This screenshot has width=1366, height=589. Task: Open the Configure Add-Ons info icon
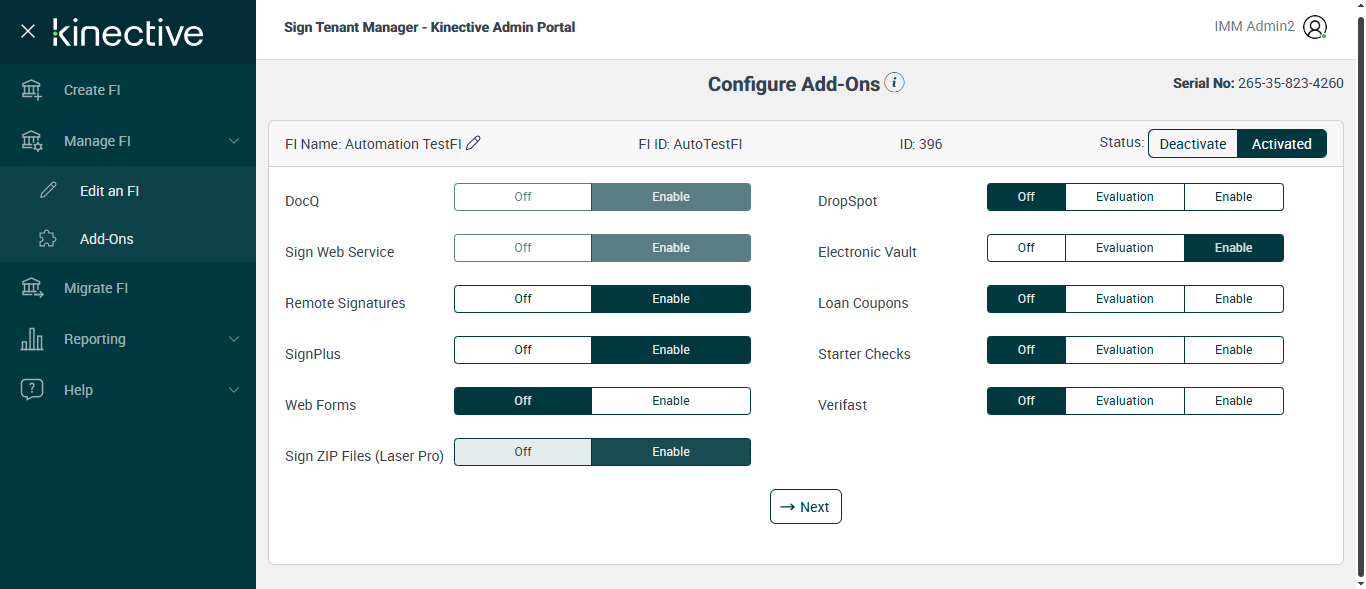895,83
